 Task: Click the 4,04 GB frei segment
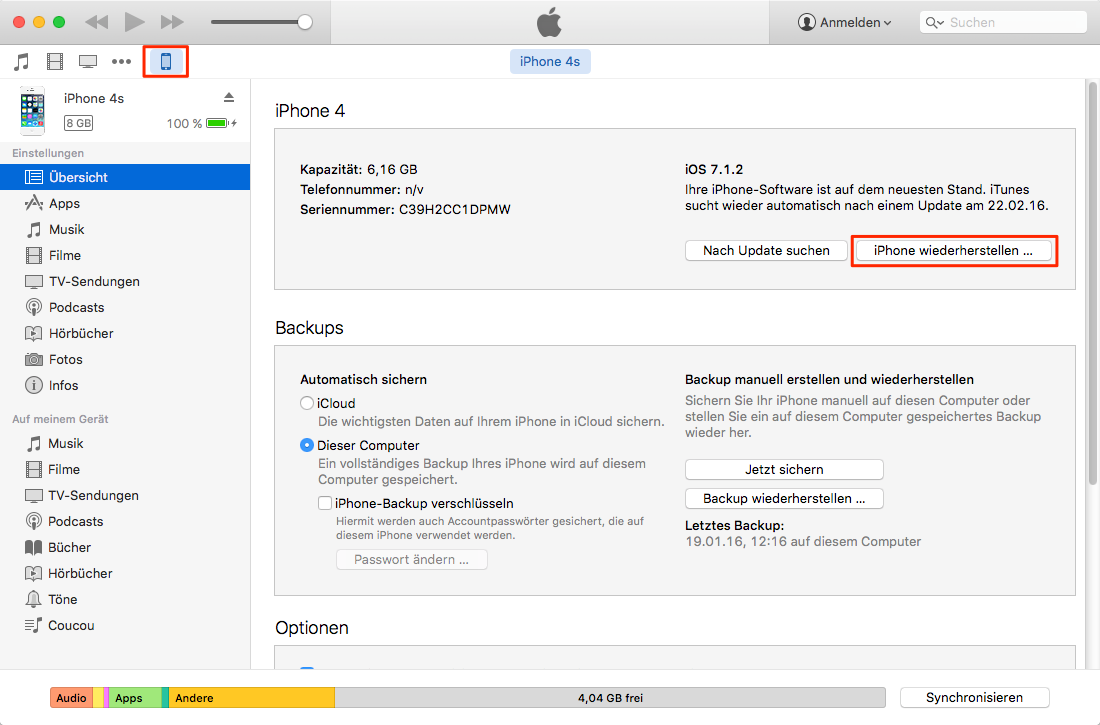(610, 698)
